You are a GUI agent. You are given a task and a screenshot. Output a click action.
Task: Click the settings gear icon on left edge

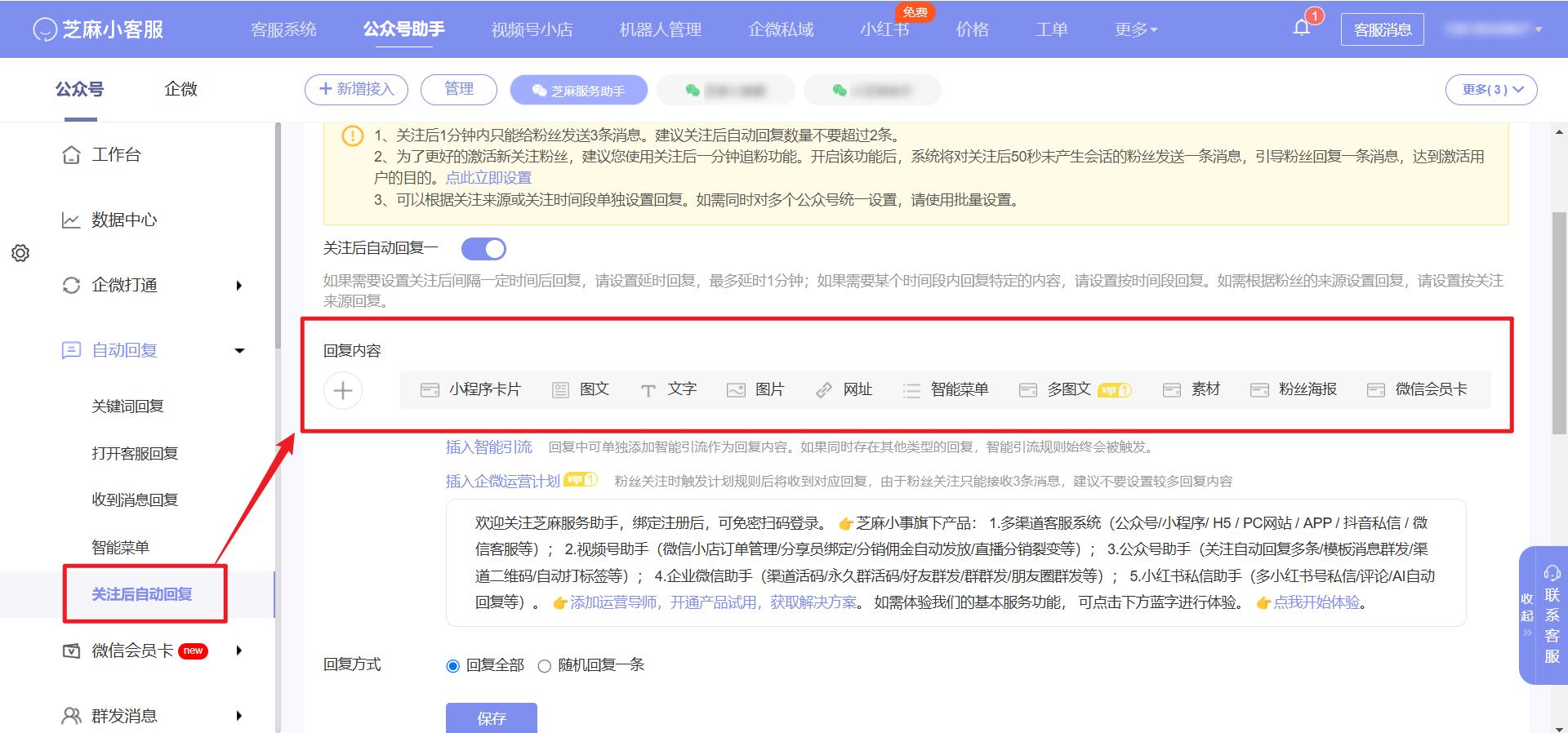click(20, 253)
